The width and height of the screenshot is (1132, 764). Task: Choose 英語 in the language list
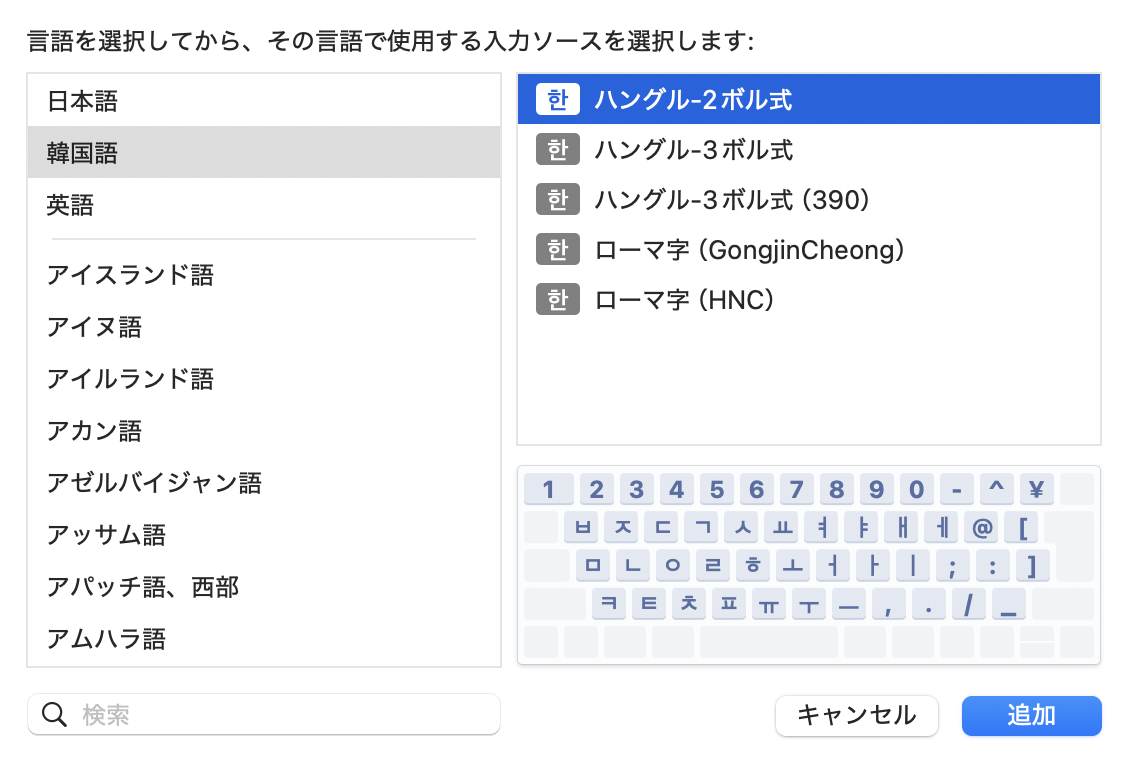point(70,205)
